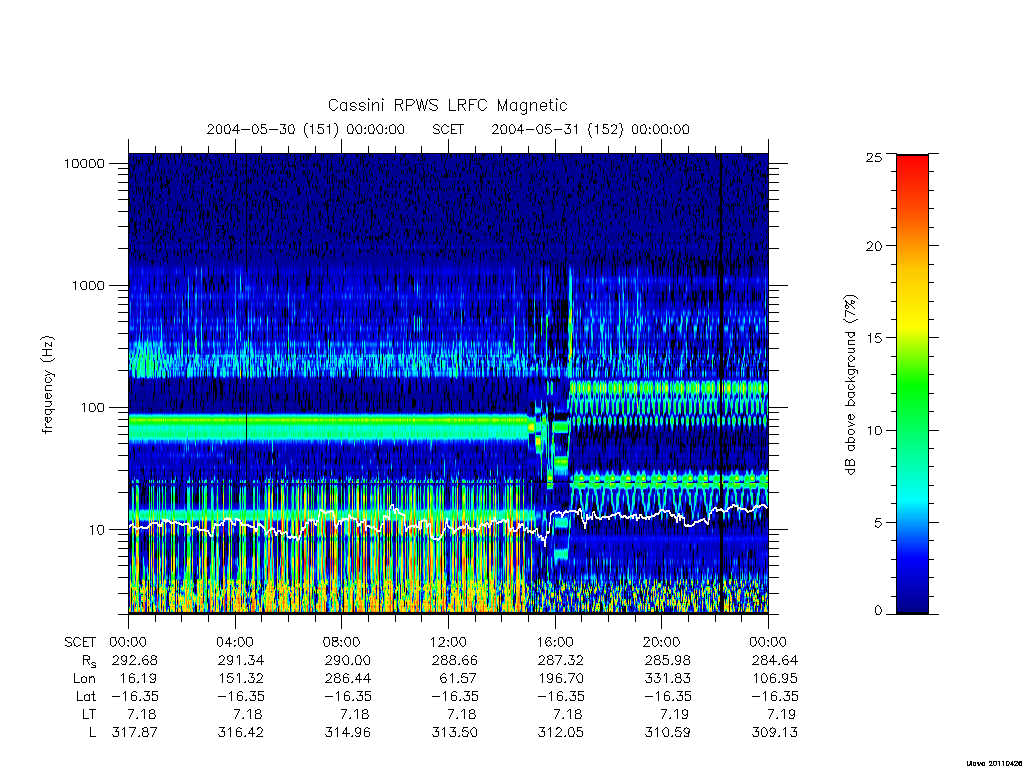
Task: Pick the color bar's 25 dB tick label
Action: [873, 157]
